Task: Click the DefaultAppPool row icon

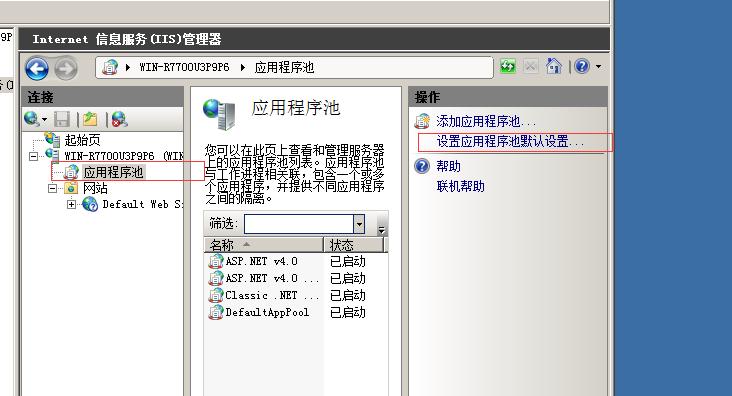Action: tap(216, 312)
